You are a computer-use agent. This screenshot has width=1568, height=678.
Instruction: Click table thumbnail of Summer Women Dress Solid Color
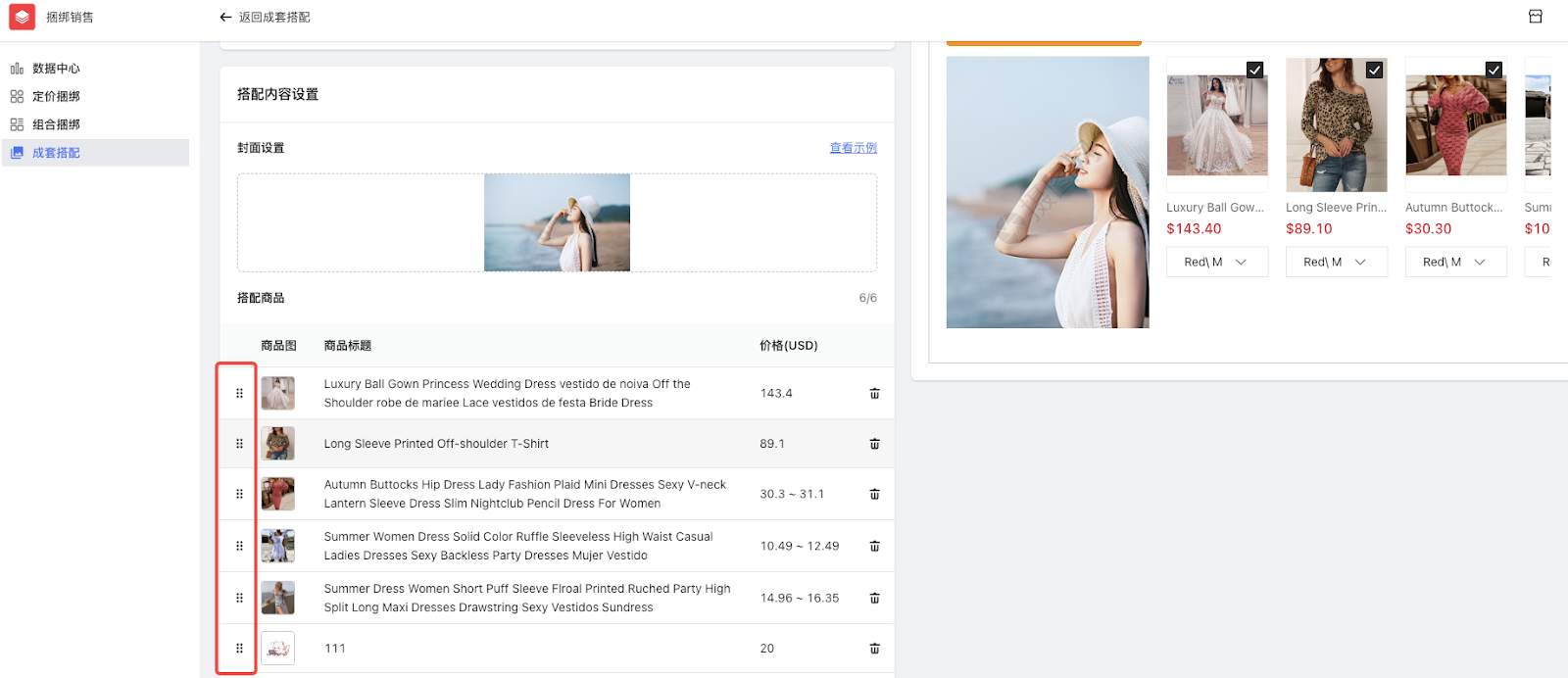coord(278,546)
